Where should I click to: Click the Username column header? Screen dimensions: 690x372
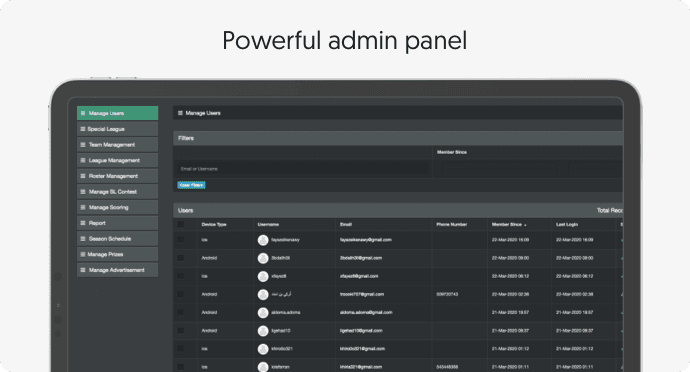point(268,225)
